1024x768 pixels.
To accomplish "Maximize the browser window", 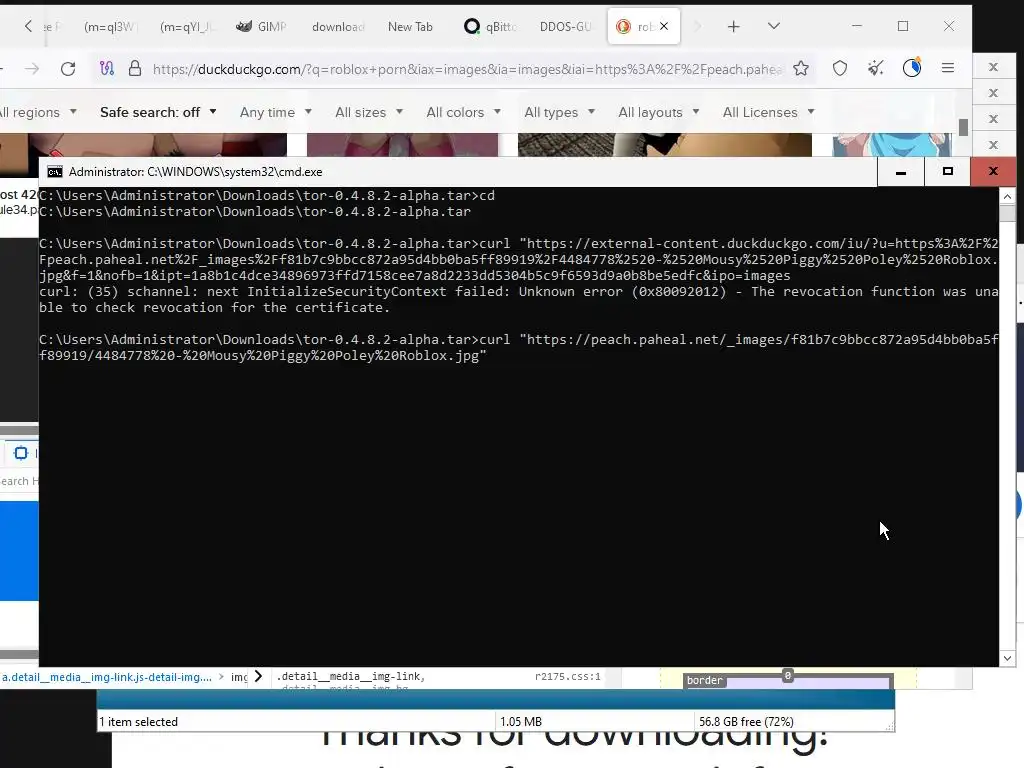I will coord(903,26).
